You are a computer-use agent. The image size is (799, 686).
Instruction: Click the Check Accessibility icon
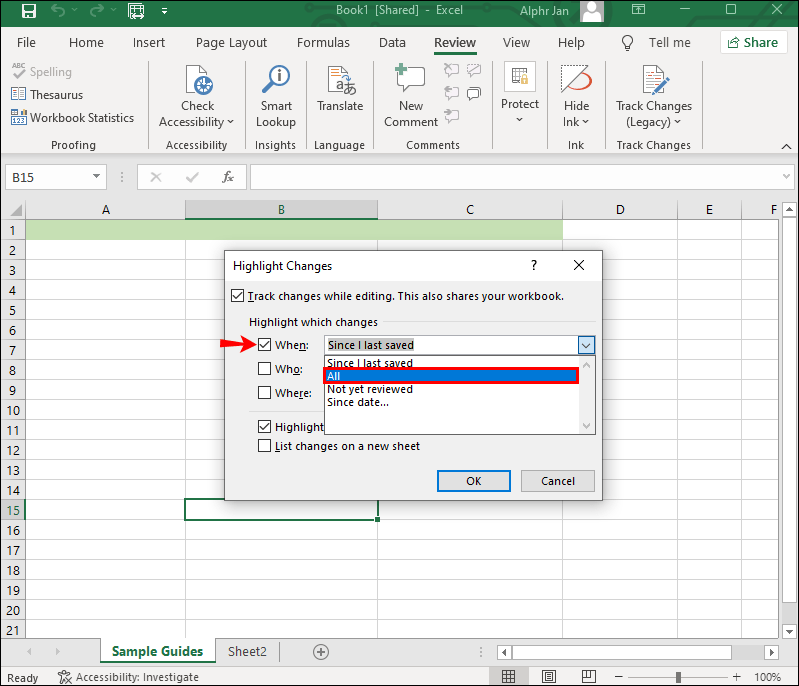[x=198, y=81]
